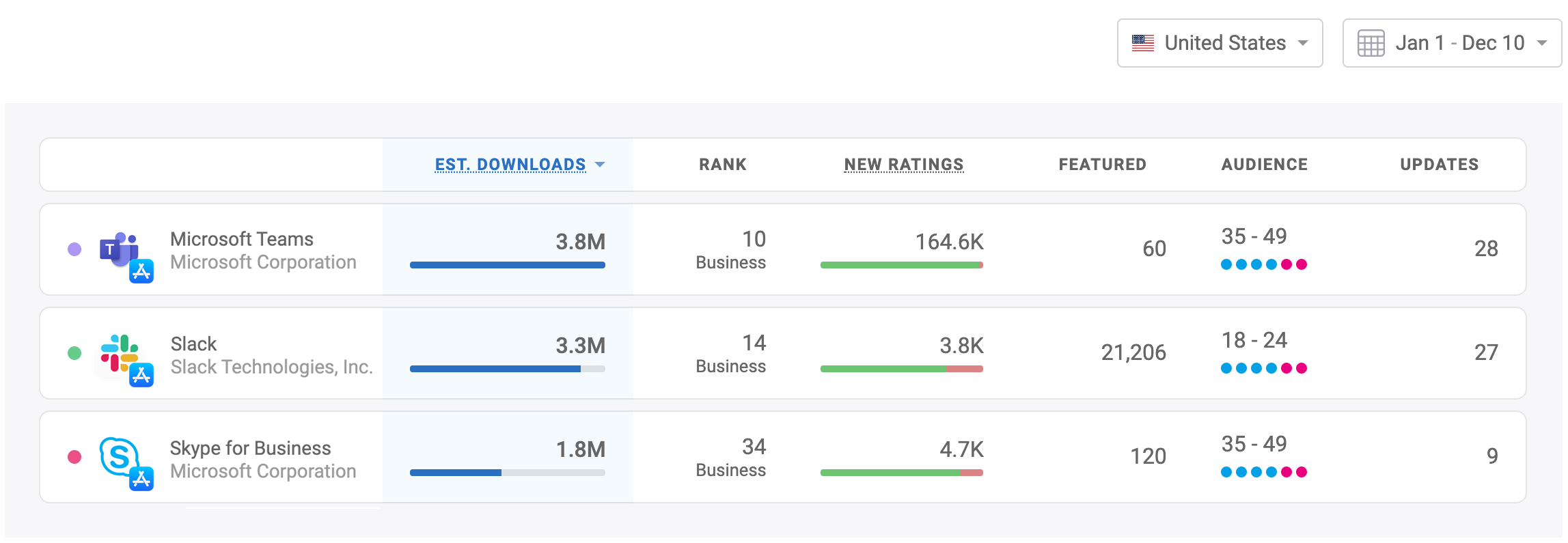Click the green dot beside Slack
Viewport: 1568px width, 543px height.
click(x=74, y=353)
